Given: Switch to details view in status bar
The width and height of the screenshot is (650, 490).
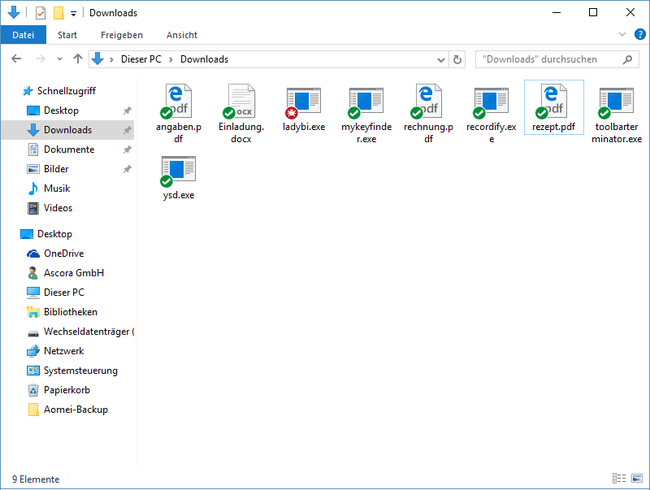Looking at the screenshot, I should pyautogui.click(x=619, y=479).
